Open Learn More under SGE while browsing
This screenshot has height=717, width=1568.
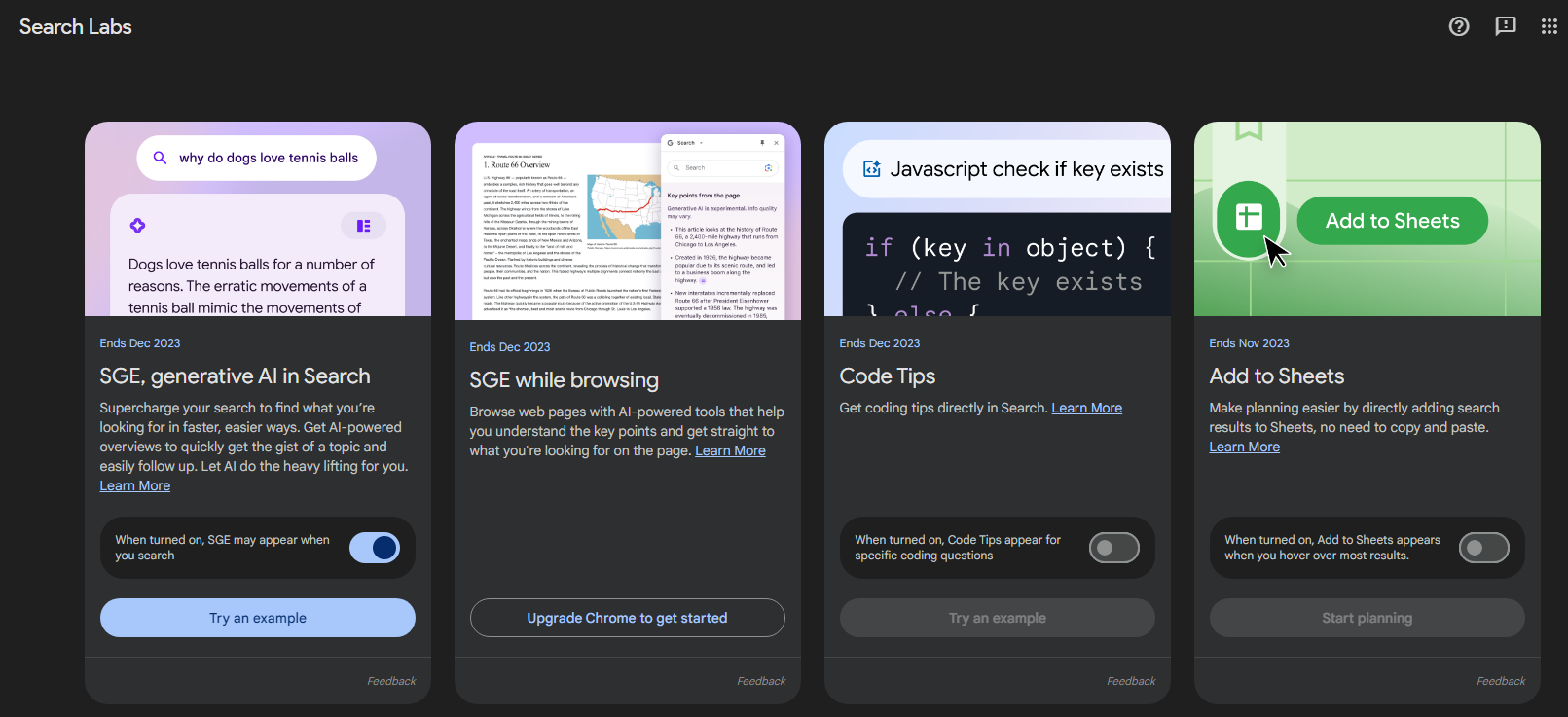730,450
